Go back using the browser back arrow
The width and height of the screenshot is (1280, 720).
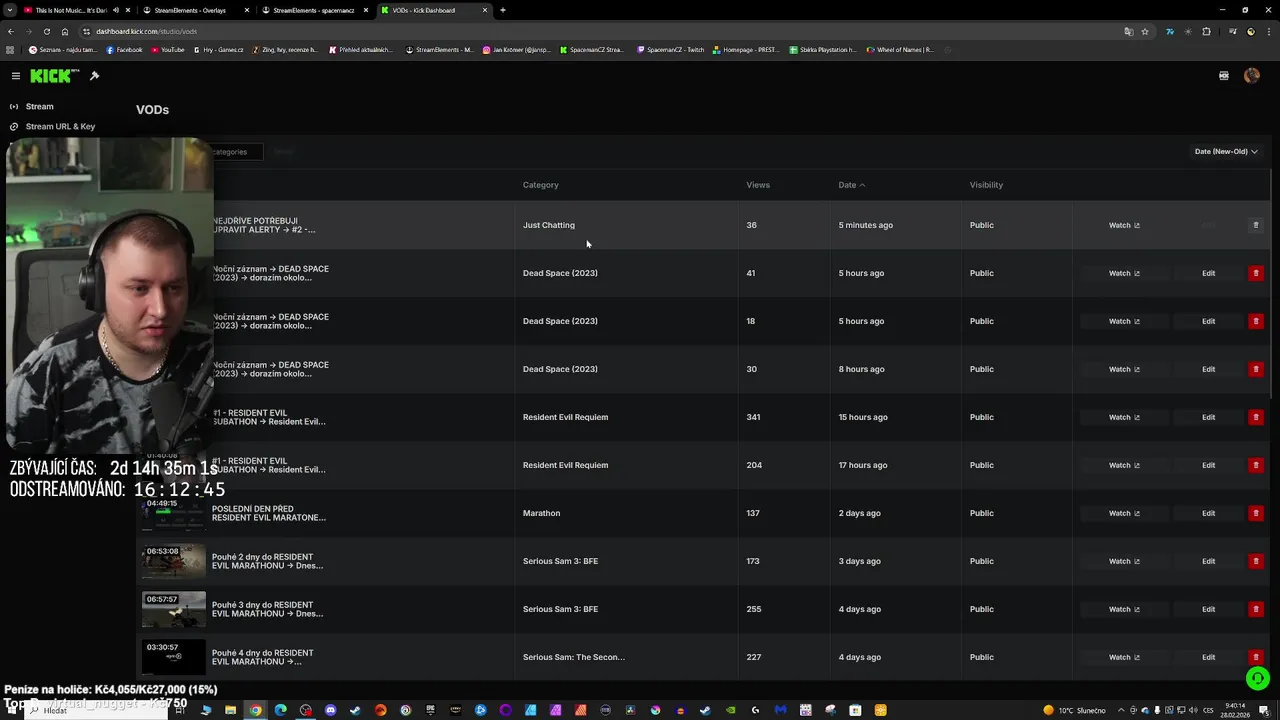(x=10, y=31)
